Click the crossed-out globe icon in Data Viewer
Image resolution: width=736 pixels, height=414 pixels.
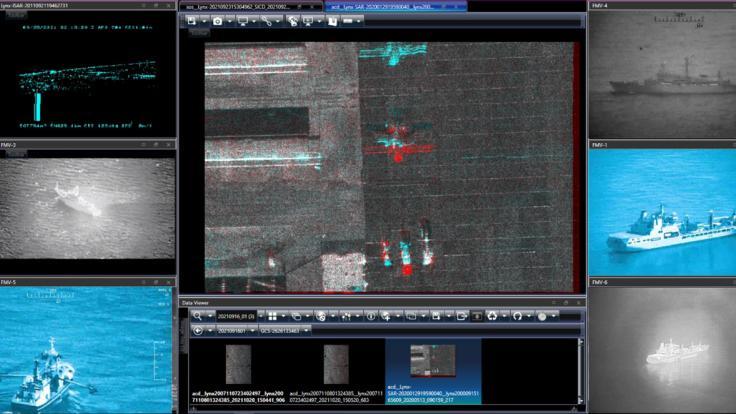(321, 316)
